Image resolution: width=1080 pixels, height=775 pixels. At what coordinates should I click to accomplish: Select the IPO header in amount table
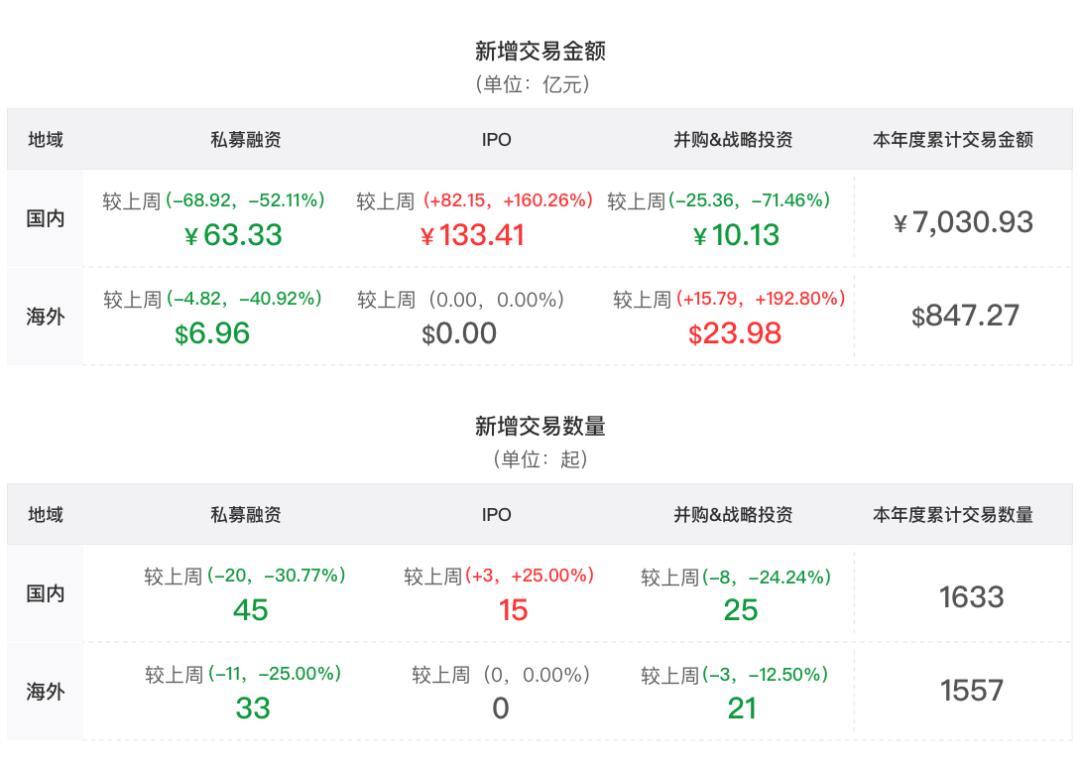(x=496, y=140)
